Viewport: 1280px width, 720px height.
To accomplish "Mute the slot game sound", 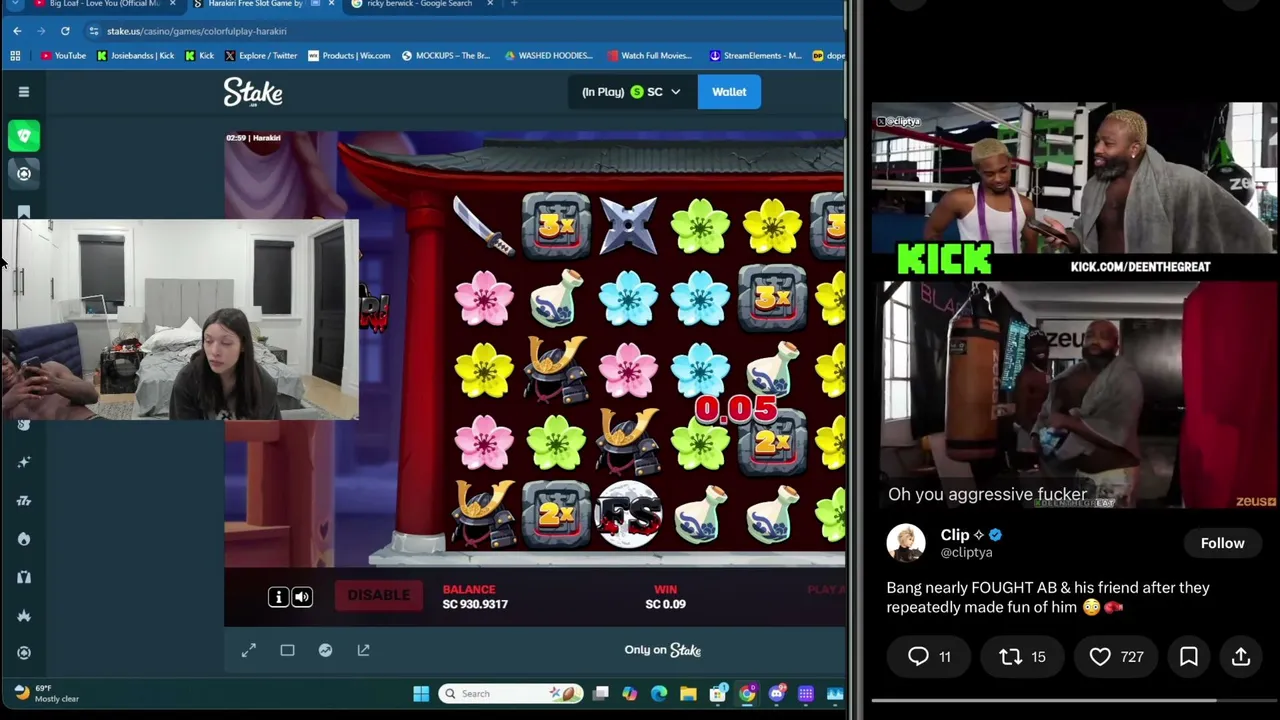I will [x=302, y=597].
